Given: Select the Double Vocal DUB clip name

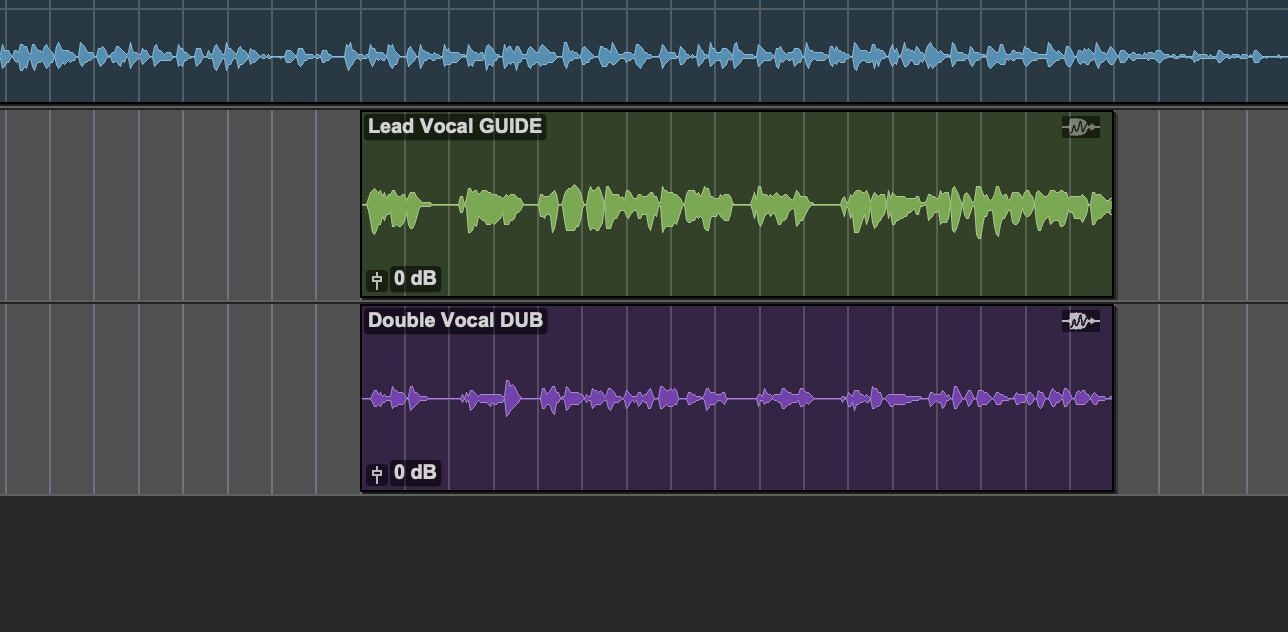Looking at the screenshot, I should click(455, 320).
